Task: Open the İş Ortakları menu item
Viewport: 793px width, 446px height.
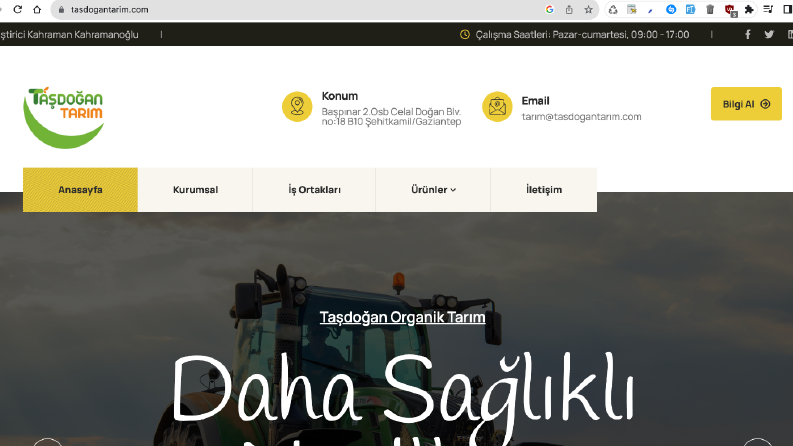Action: [x=314, y=190]
